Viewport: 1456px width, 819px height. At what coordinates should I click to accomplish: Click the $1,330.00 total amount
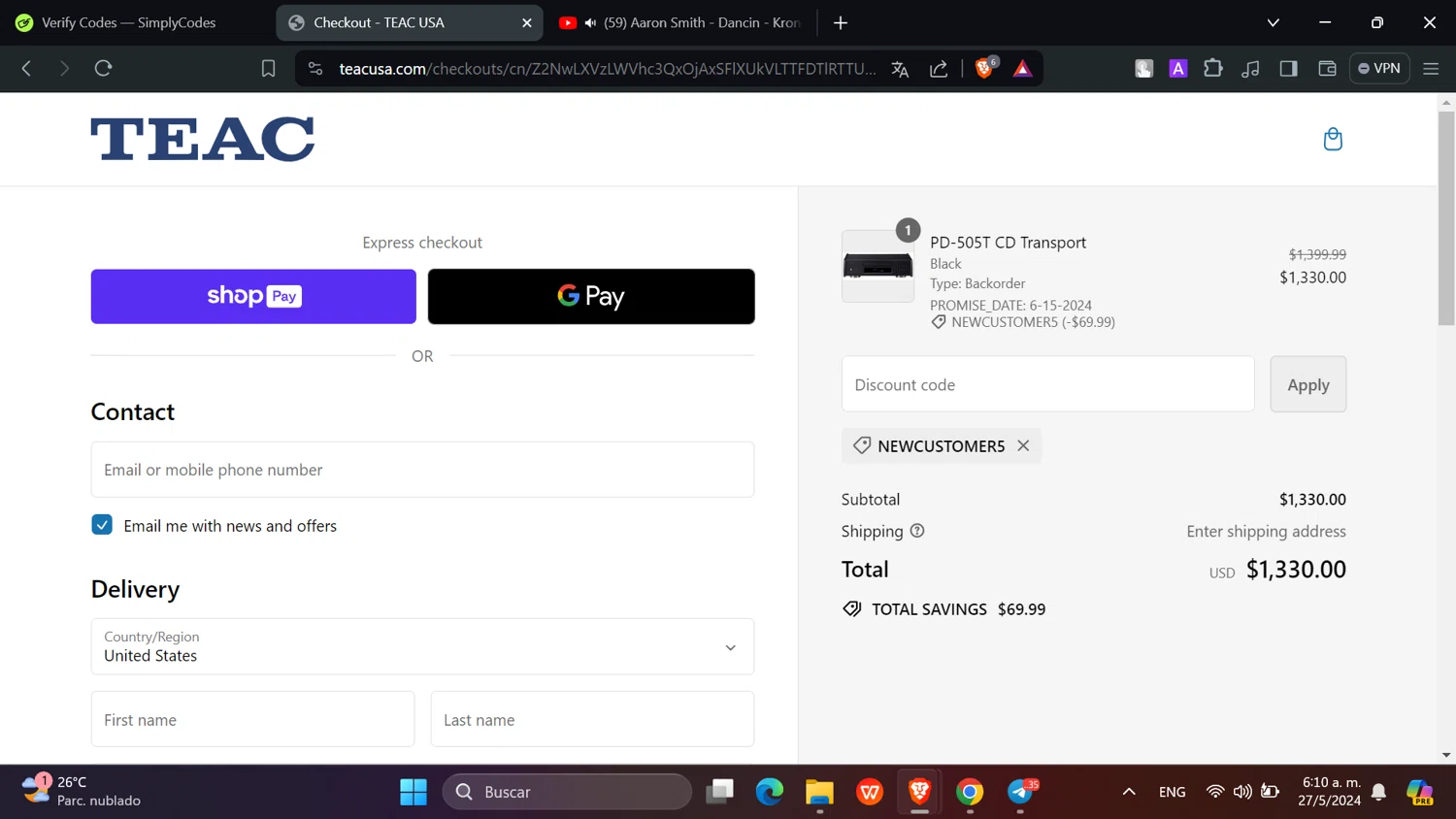click(1296, 570)
